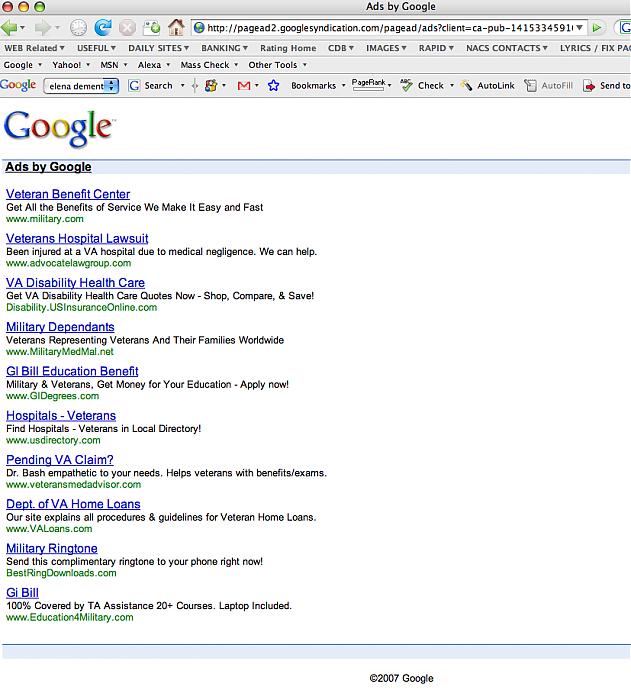
Task: Click GI Bill Education Benefit link
Action: (72, 371)
